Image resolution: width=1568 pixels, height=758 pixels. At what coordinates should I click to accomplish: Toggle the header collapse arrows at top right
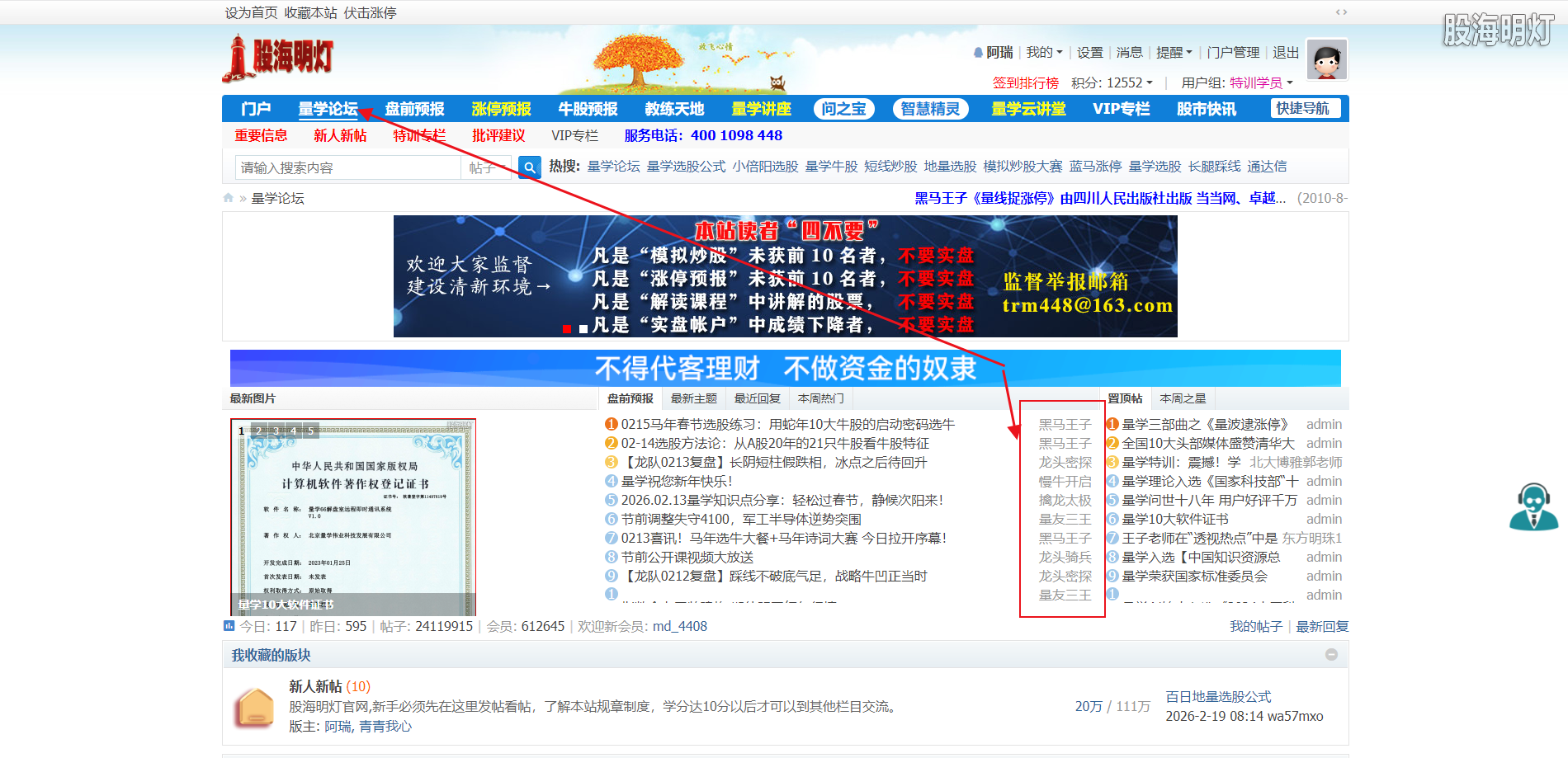click(x=1341, y=12)
